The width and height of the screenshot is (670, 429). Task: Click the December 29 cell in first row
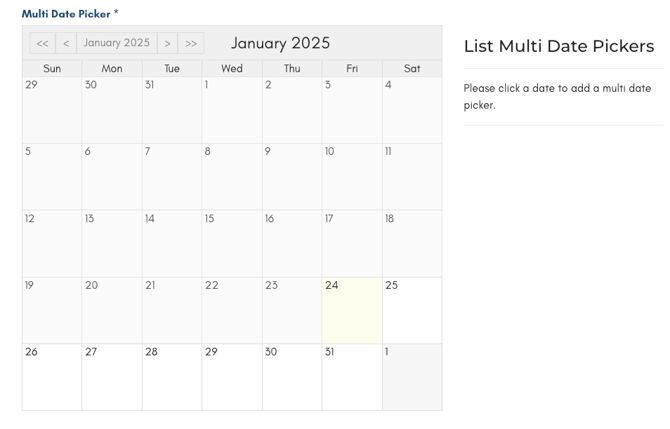(52, 110)
